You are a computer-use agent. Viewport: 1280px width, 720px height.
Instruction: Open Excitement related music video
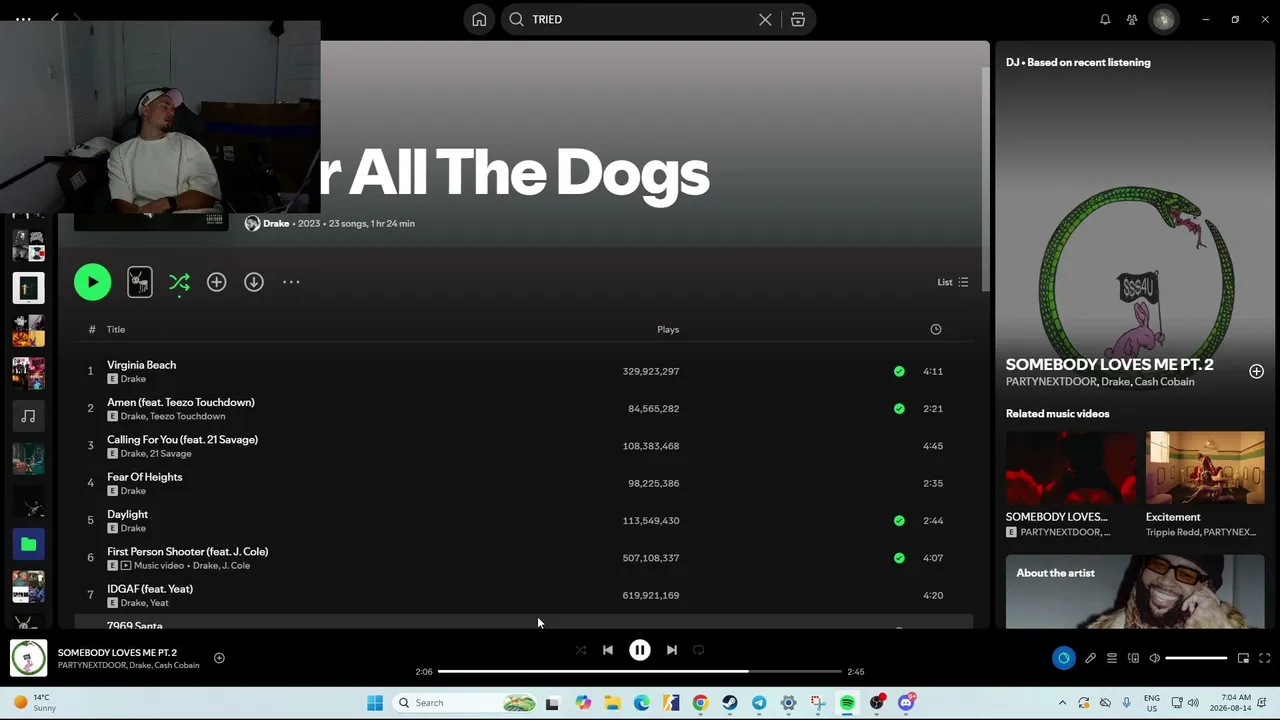[x=1205, y=485]
